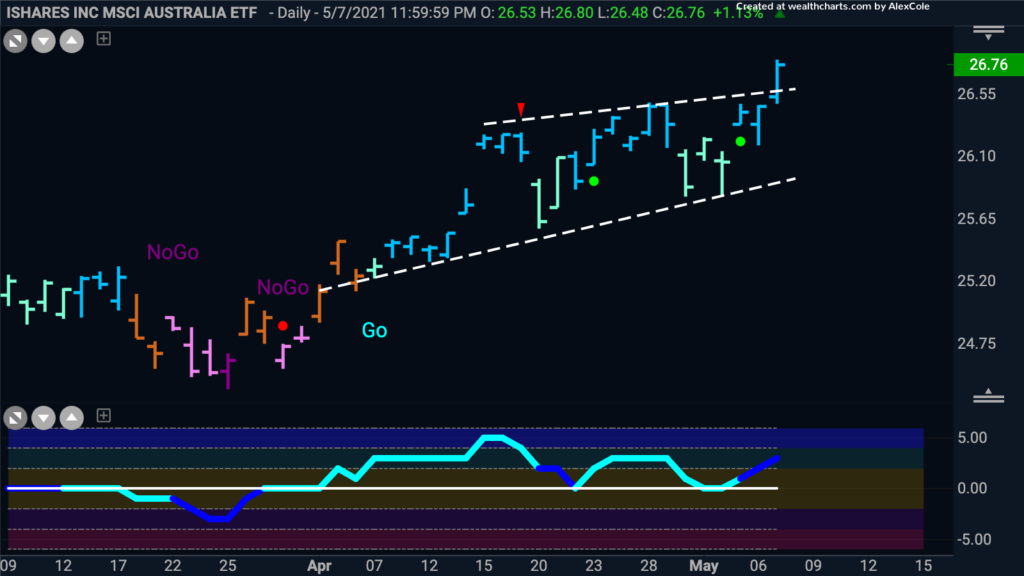Viewport: 1024px width, 576px height.
Task: Click the green dot in early May
Action: click(x=740, y=141)
